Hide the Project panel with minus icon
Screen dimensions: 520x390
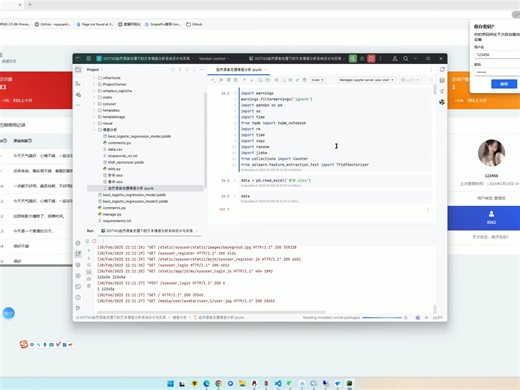point(201,70)
